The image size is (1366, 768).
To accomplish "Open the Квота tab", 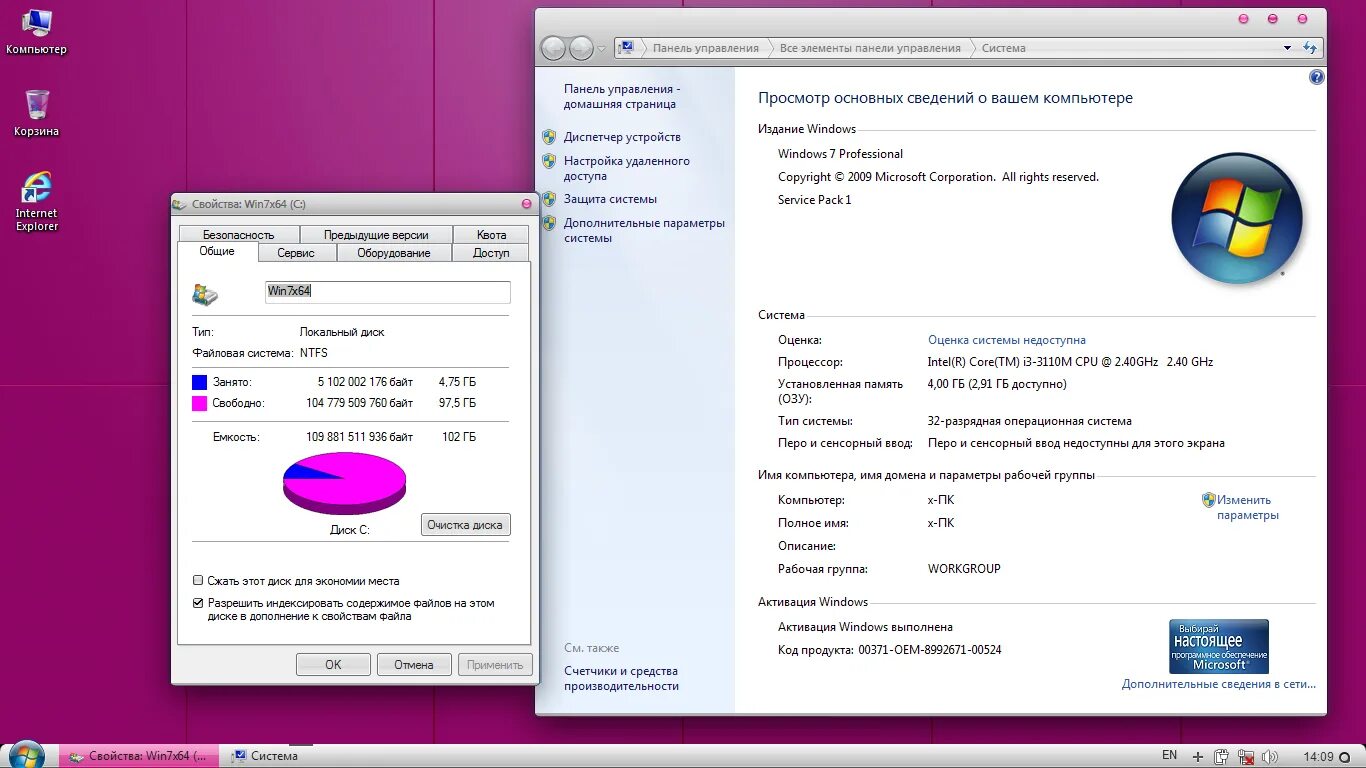I will [491, 235].
